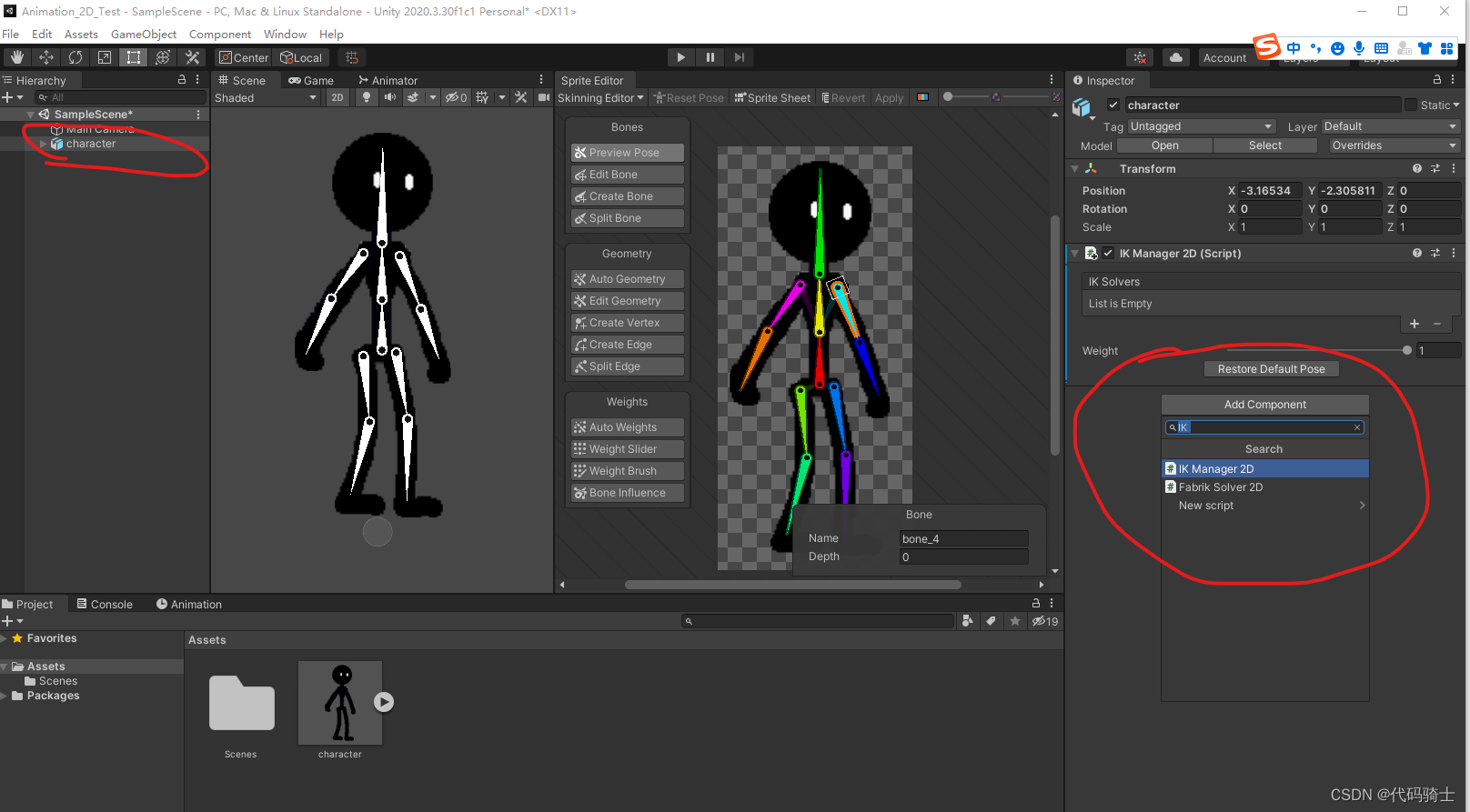Open the Component menu
Screen dimensions: 1470x812
click(x=220, y=34)
